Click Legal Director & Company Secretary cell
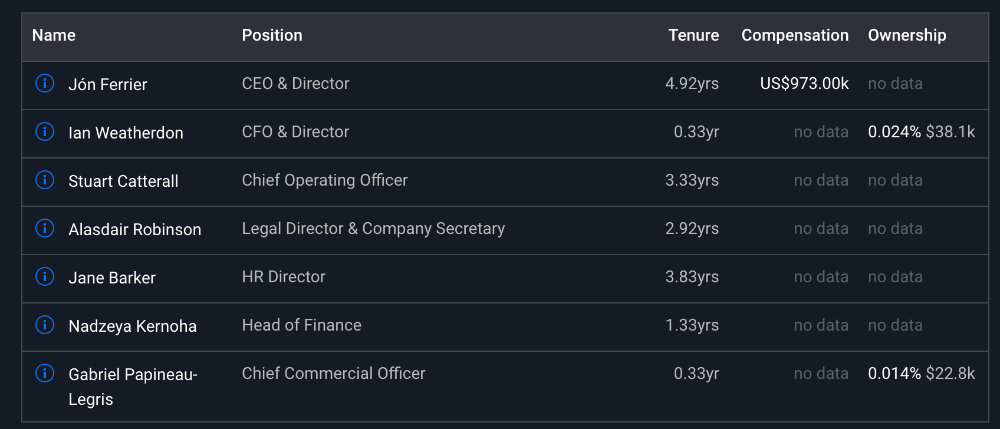Screen dimensions: 1000x429 (x=373, y=229)
